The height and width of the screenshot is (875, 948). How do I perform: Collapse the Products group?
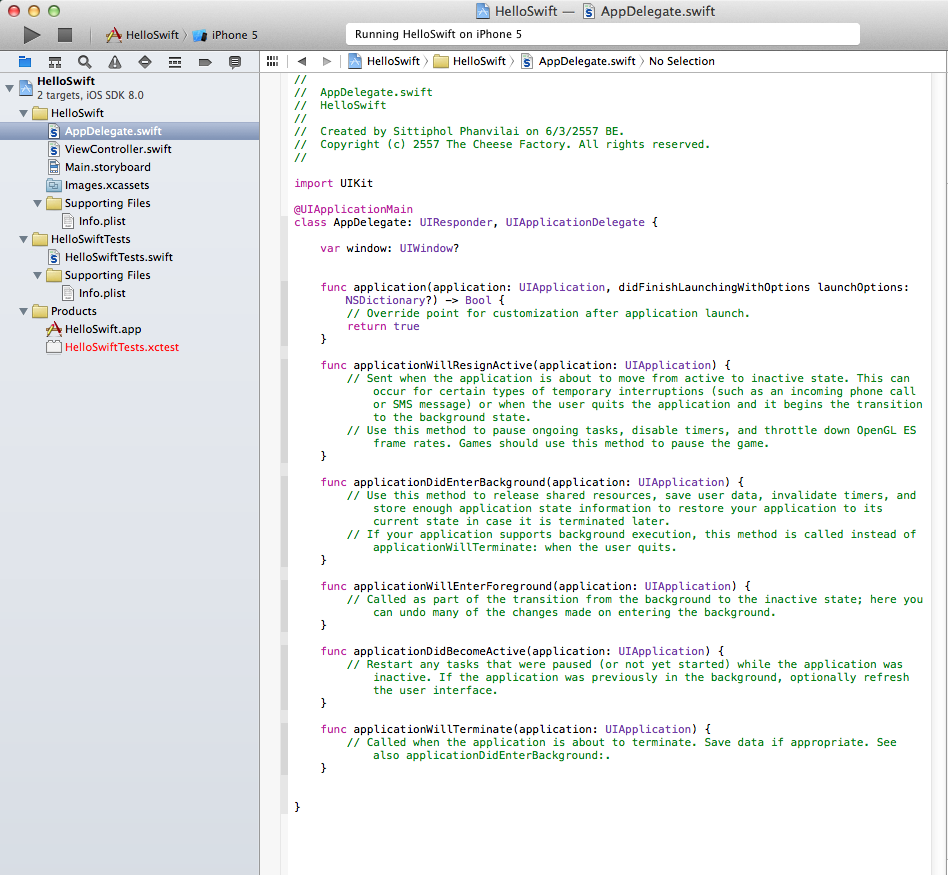point(23,311)
